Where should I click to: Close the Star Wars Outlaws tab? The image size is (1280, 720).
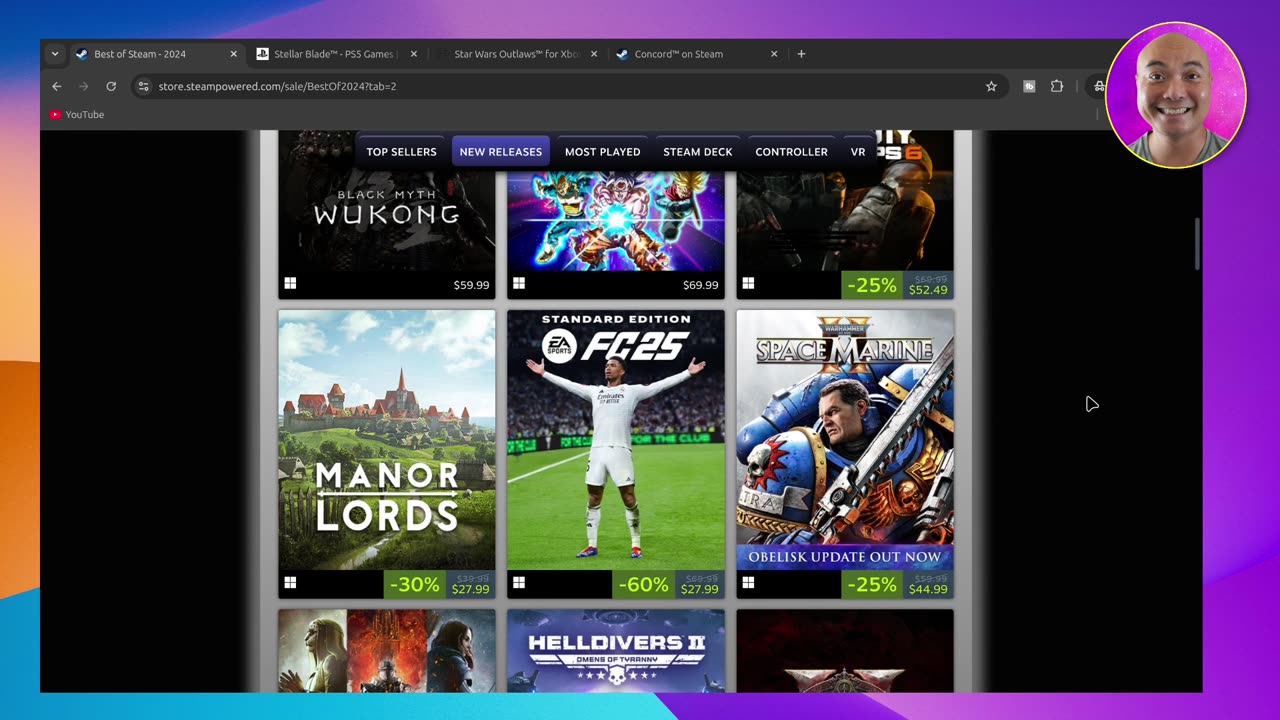pos(594,54)
